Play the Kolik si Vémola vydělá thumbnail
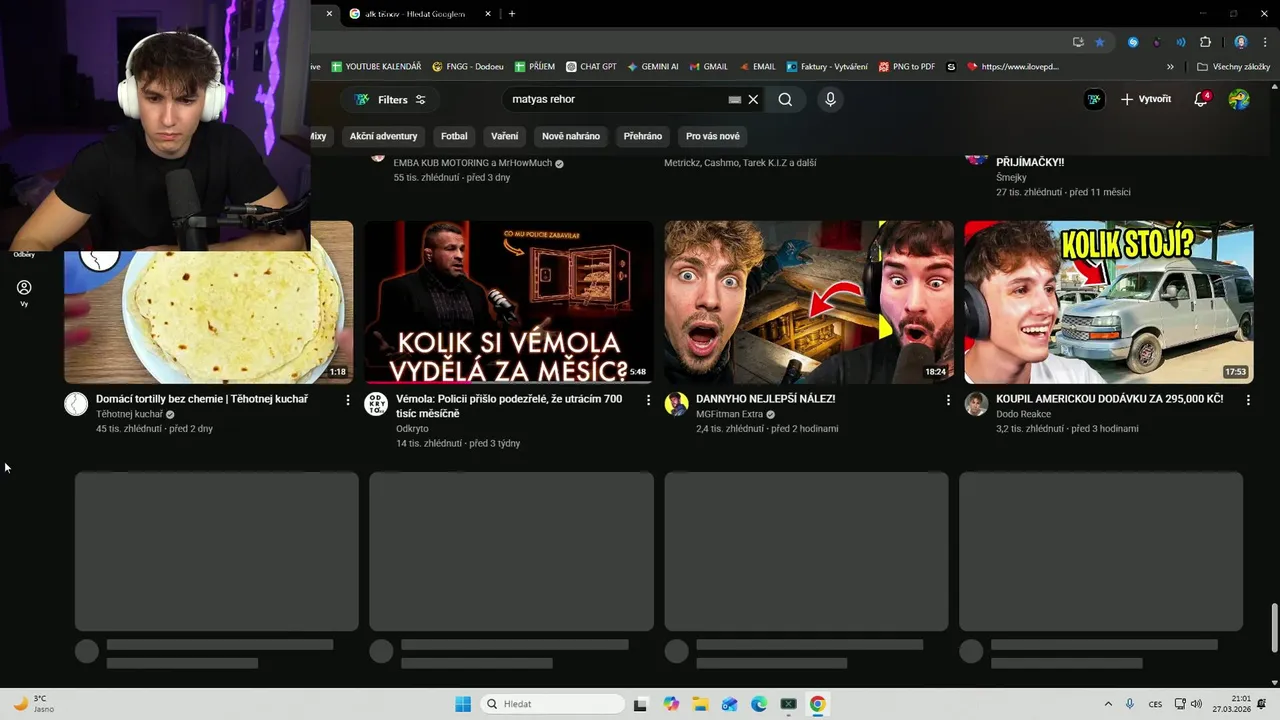 (509, 302)
